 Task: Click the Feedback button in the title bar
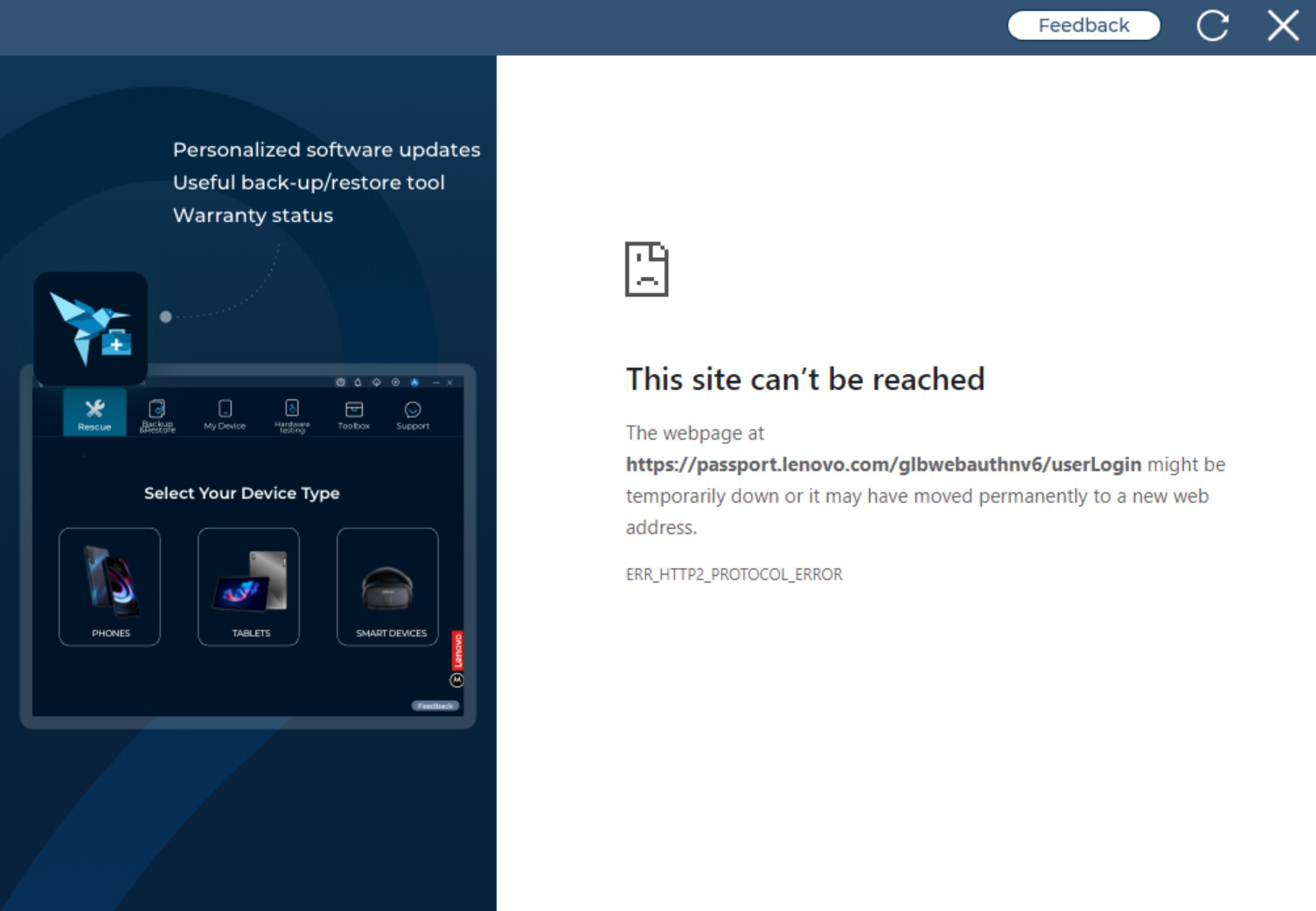(1083, 25)
